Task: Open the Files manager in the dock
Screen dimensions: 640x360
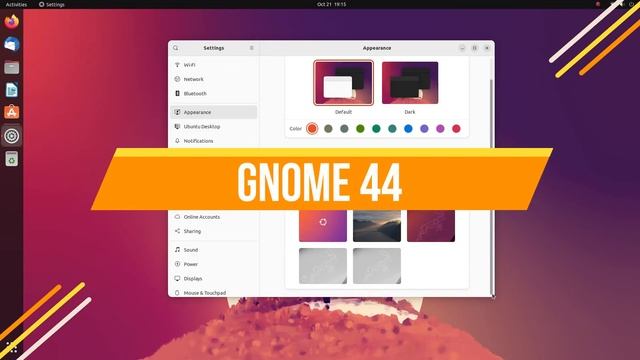Action: click(11, 67)
